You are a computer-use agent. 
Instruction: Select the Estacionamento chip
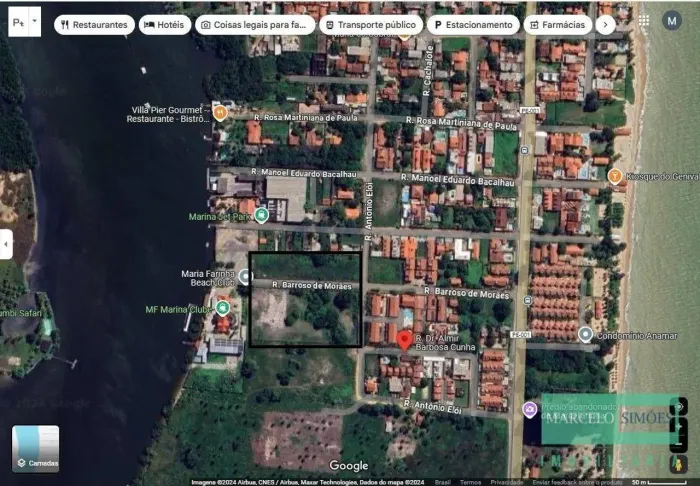(473, 25)
